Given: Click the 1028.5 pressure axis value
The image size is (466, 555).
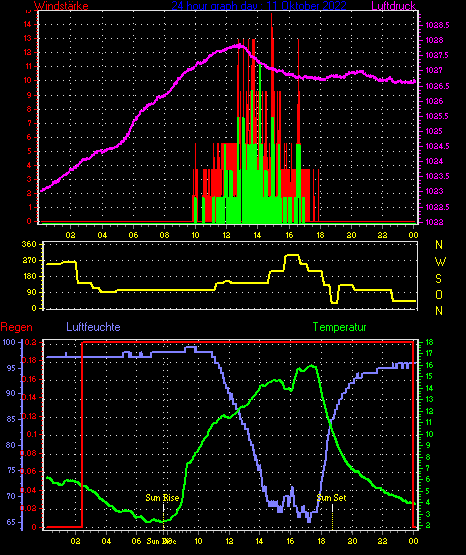Looking at the screenshot, I should tap(437, 25).
